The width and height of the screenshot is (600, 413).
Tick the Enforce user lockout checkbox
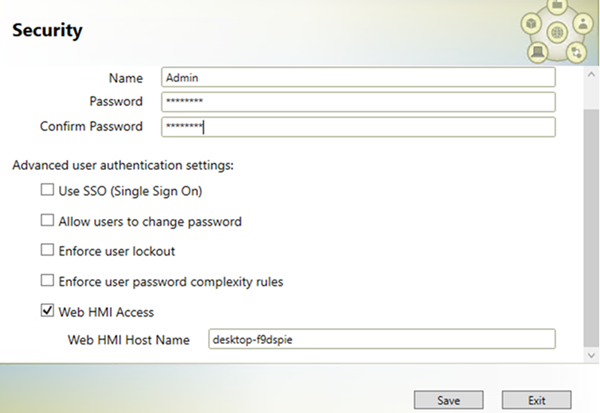click(47, 250)
